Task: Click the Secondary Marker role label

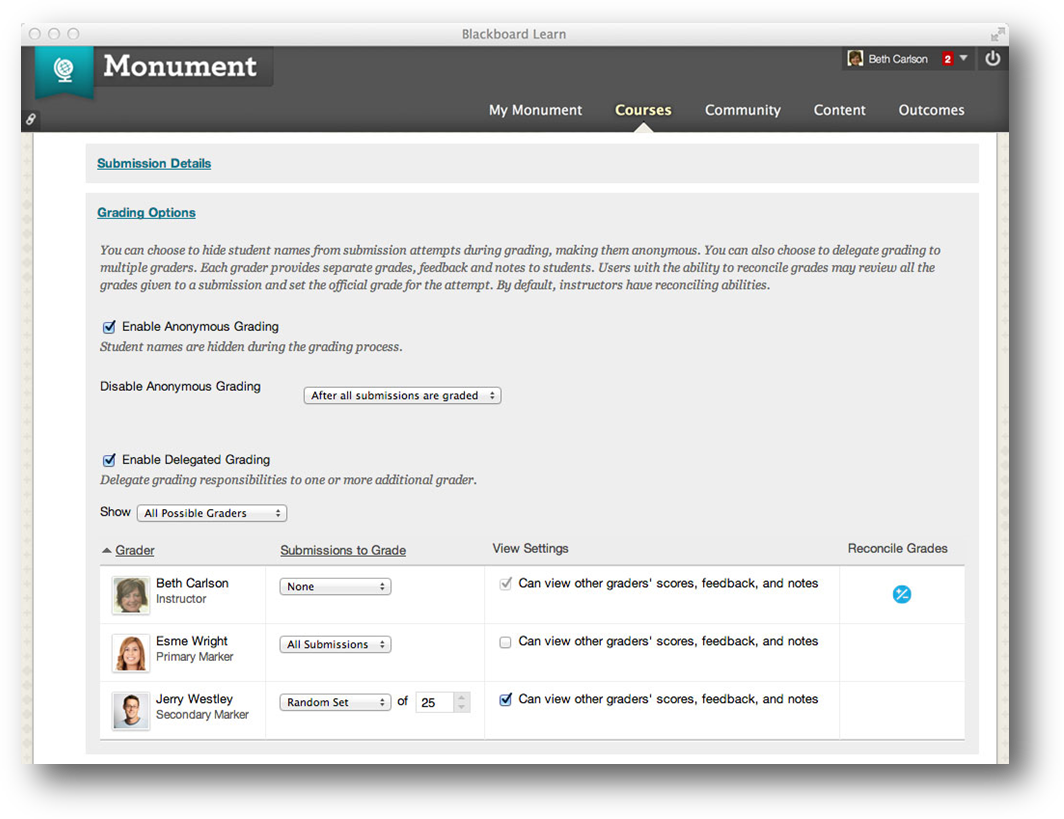Action: pos(202,715)
